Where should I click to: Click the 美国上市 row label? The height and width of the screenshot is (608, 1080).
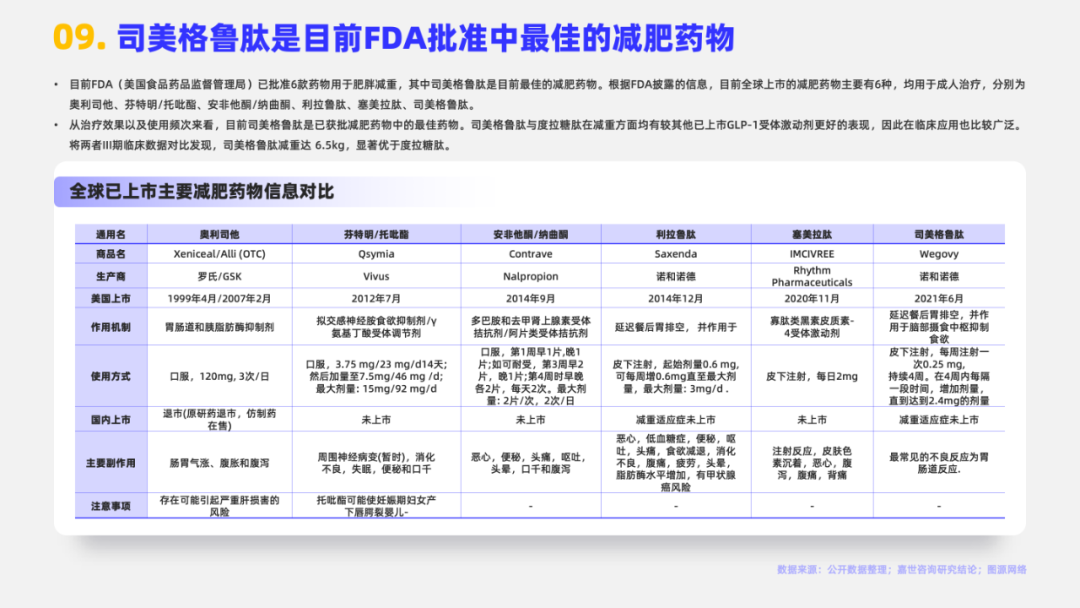click(111, 299)
